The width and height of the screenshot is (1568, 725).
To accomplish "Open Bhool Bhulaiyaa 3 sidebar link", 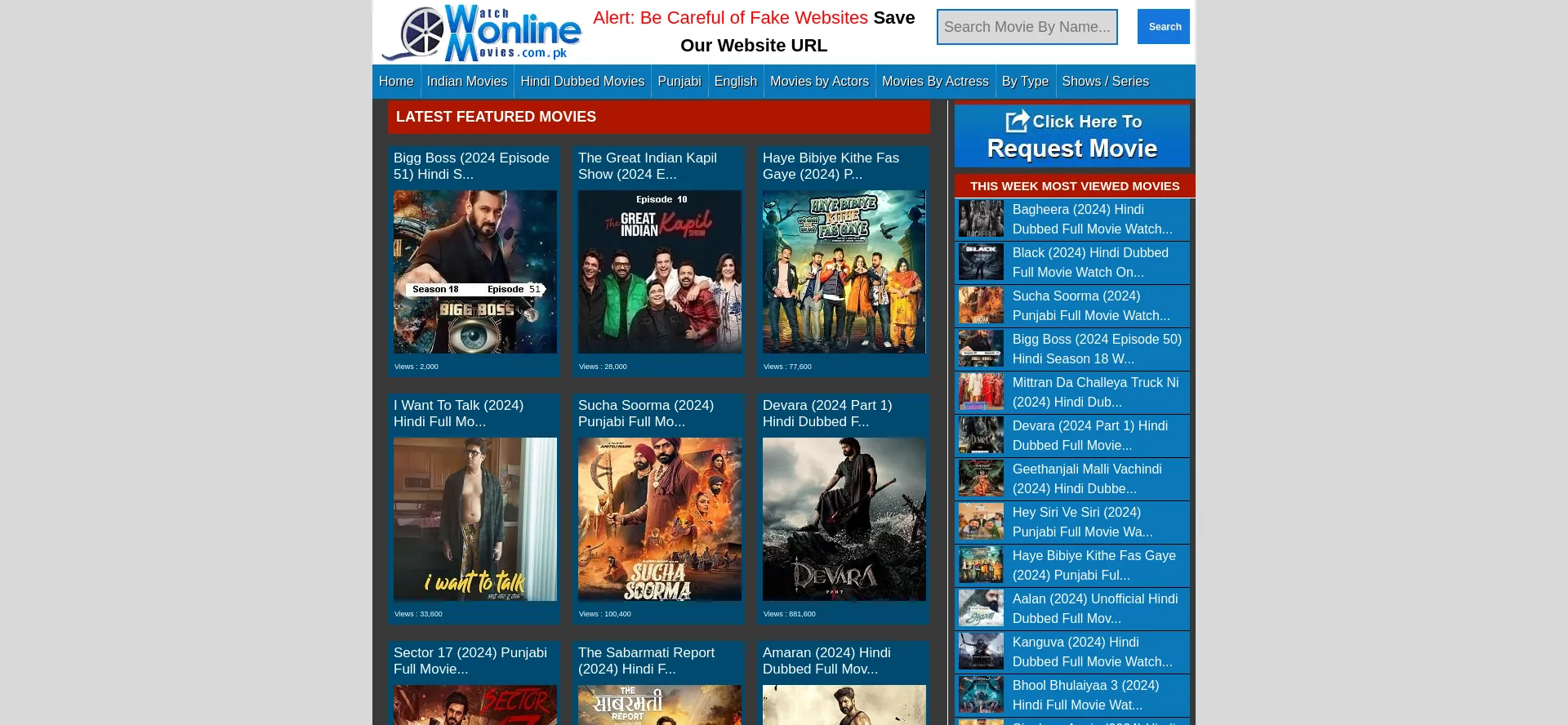I will (1086, 696).
